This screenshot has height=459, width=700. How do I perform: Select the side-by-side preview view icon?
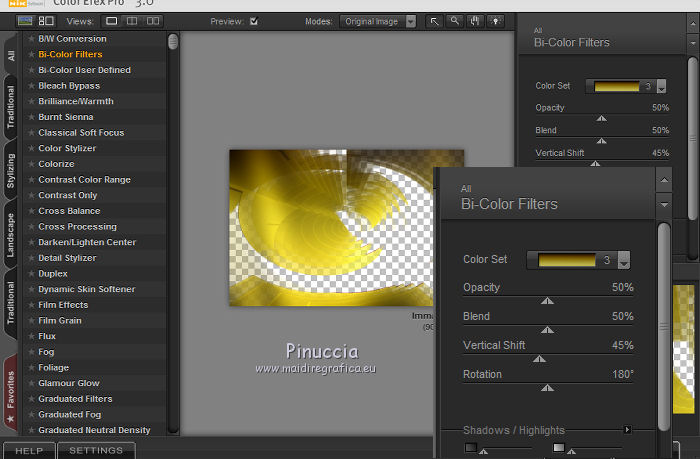[153, 21]
